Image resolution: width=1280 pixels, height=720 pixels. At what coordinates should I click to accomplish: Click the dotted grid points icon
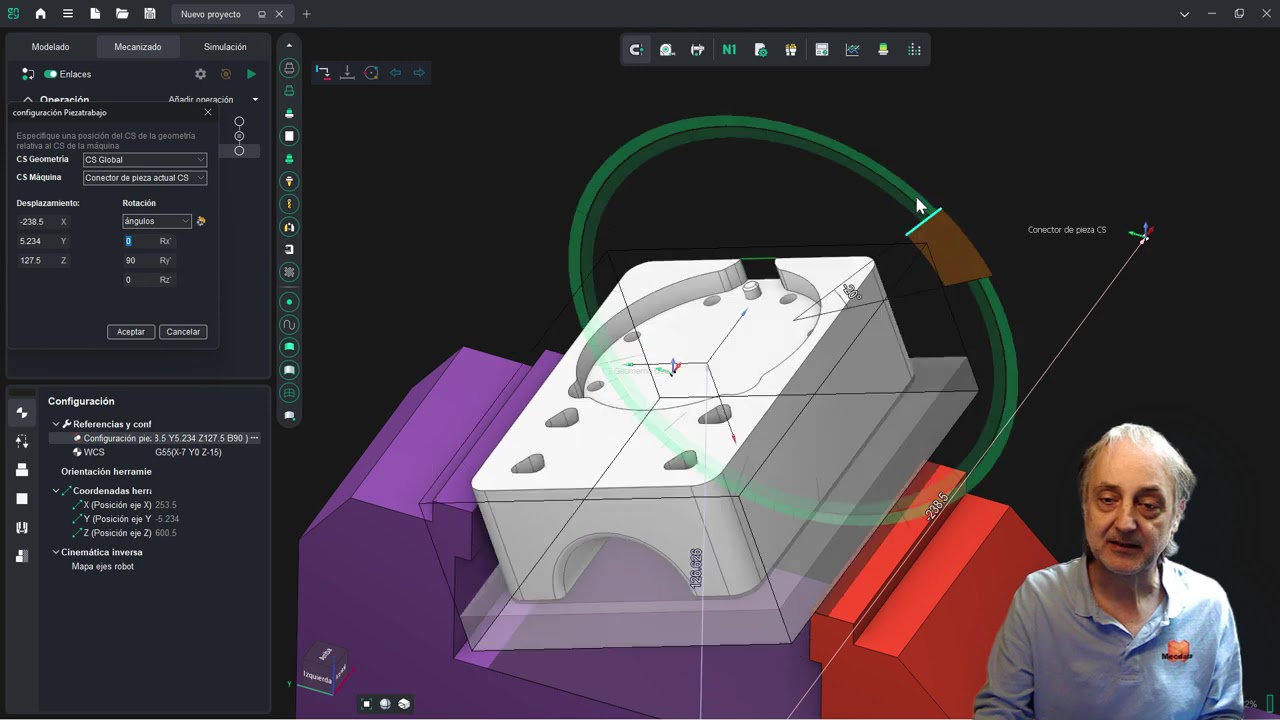click(914, 50)
